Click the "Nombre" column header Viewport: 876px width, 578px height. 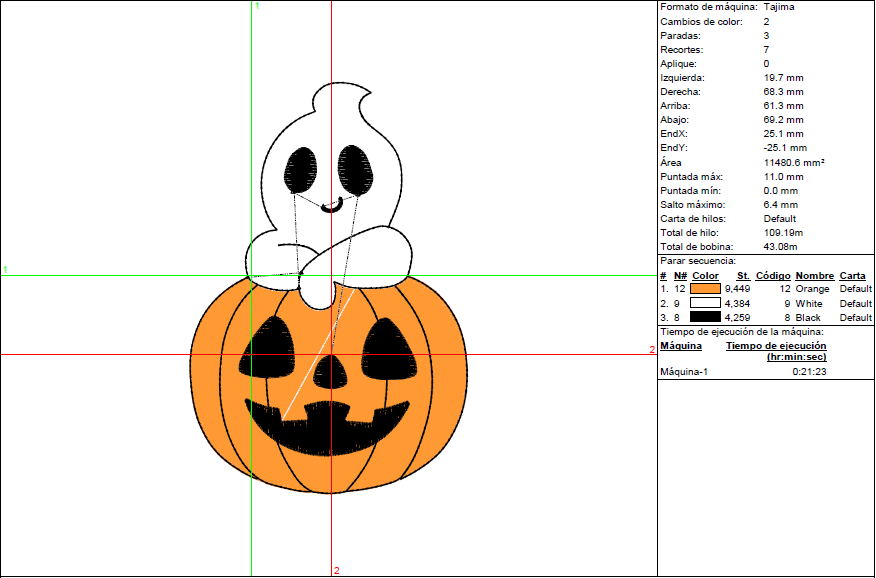coord(814,275)
